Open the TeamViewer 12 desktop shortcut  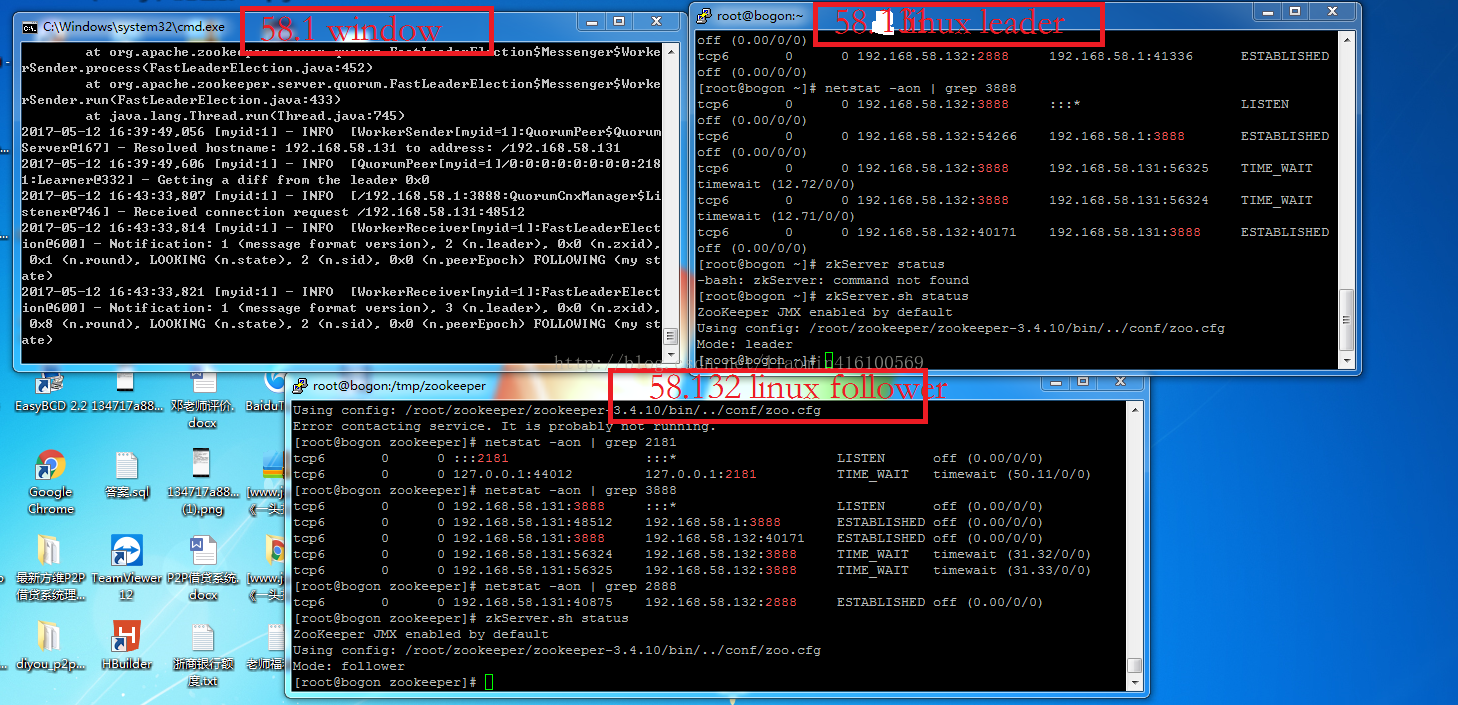126,568
